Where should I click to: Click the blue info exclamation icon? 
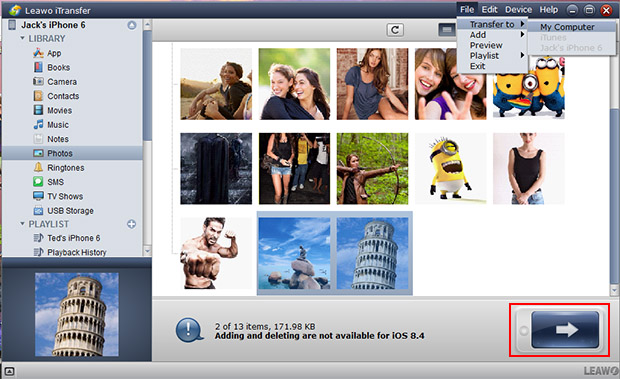[x=189, y=330]
